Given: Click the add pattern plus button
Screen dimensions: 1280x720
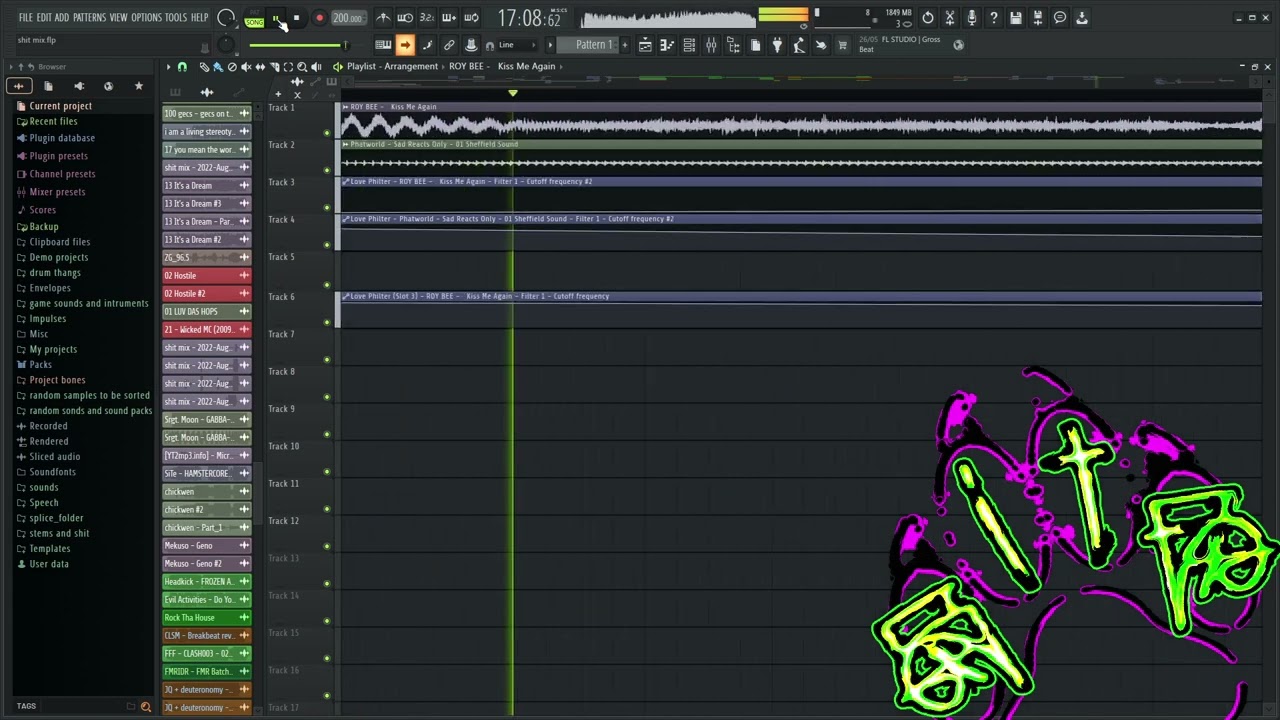Looking at the screenshot, I should (x=626, y=45).
